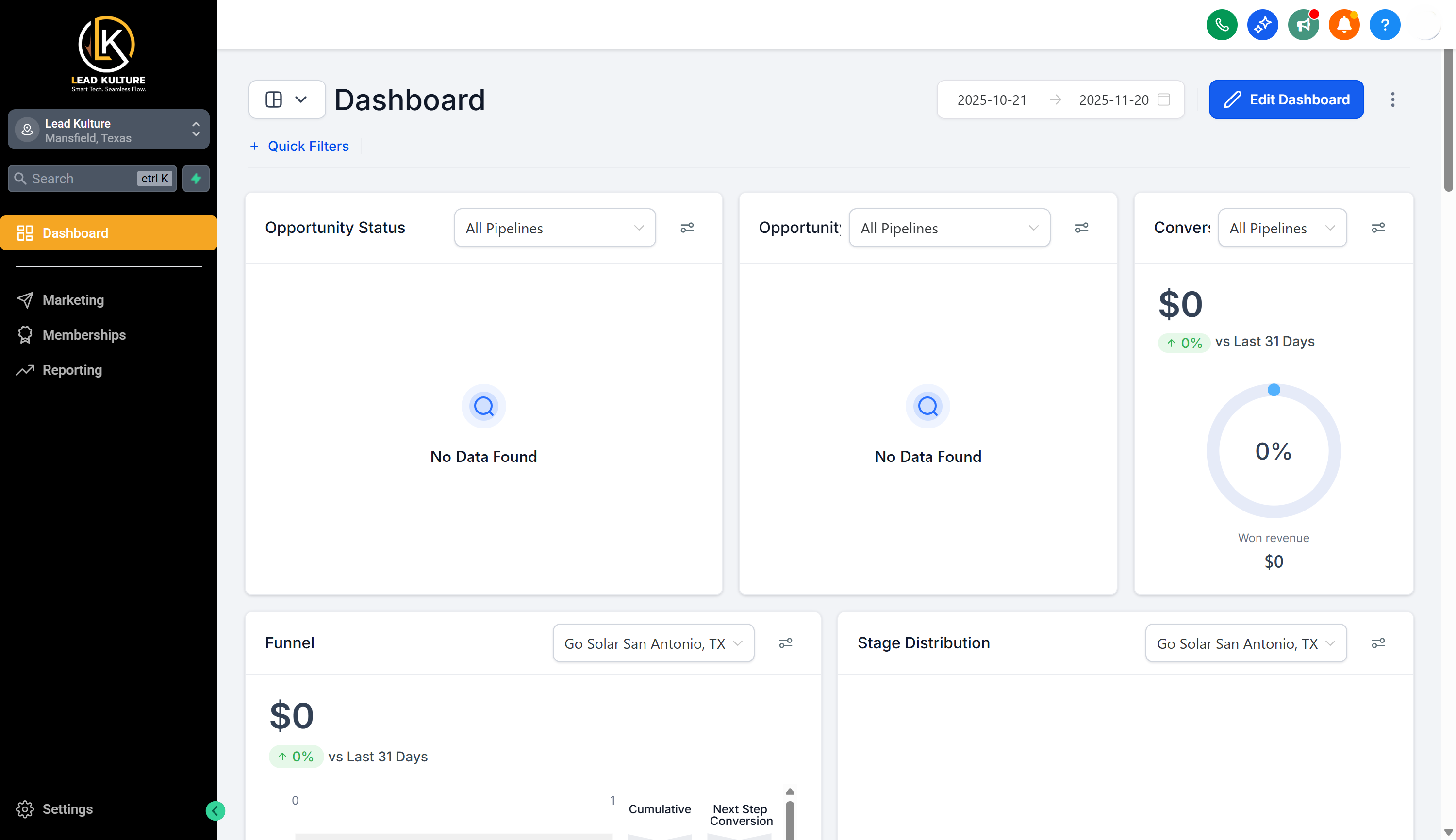
Task: Open the announcements megaphone icon
Action: tap(1303, 24)
